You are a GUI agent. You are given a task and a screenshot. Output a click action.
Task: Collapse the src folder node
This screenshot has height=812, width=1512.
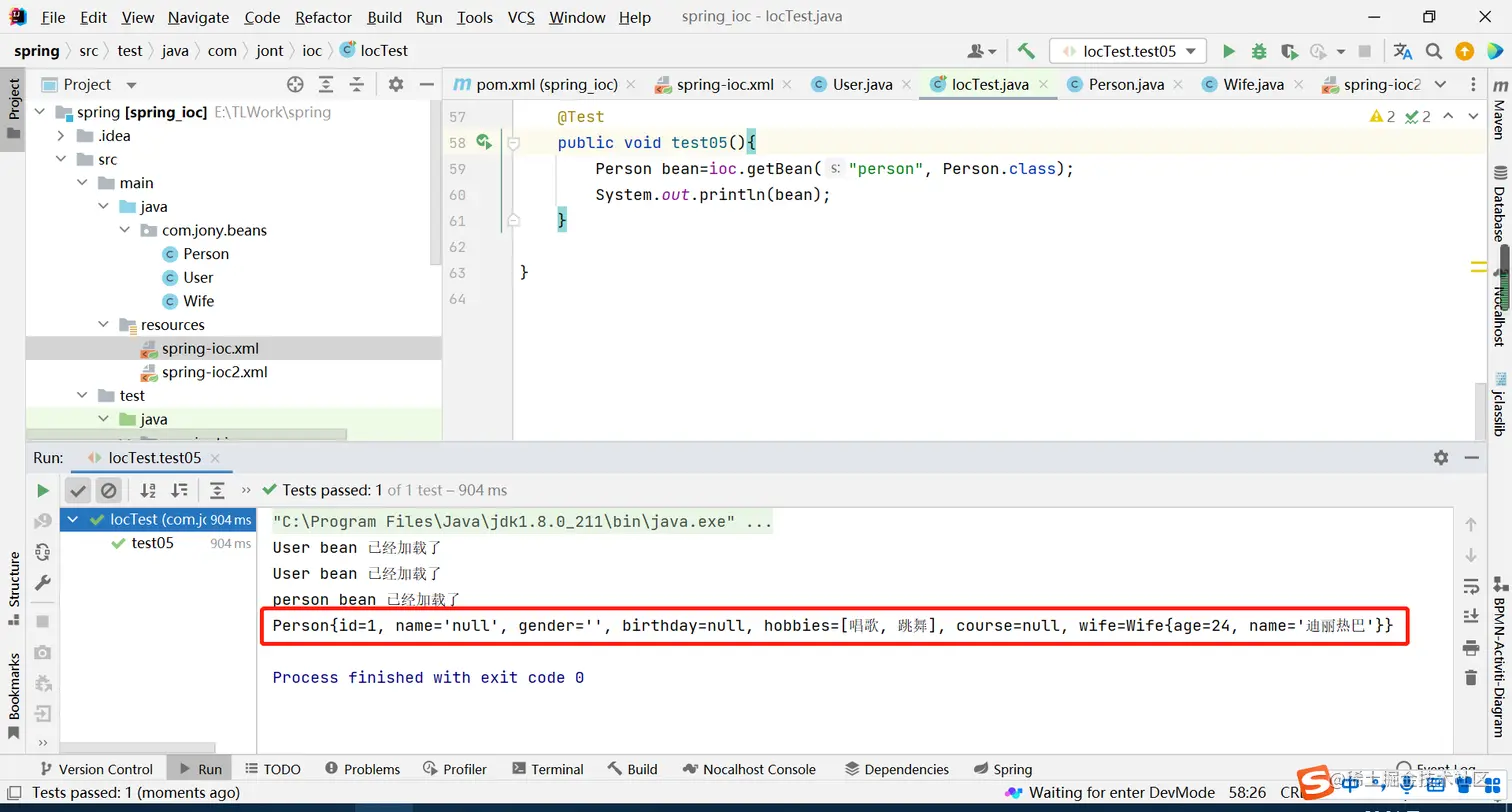(61, 160)
